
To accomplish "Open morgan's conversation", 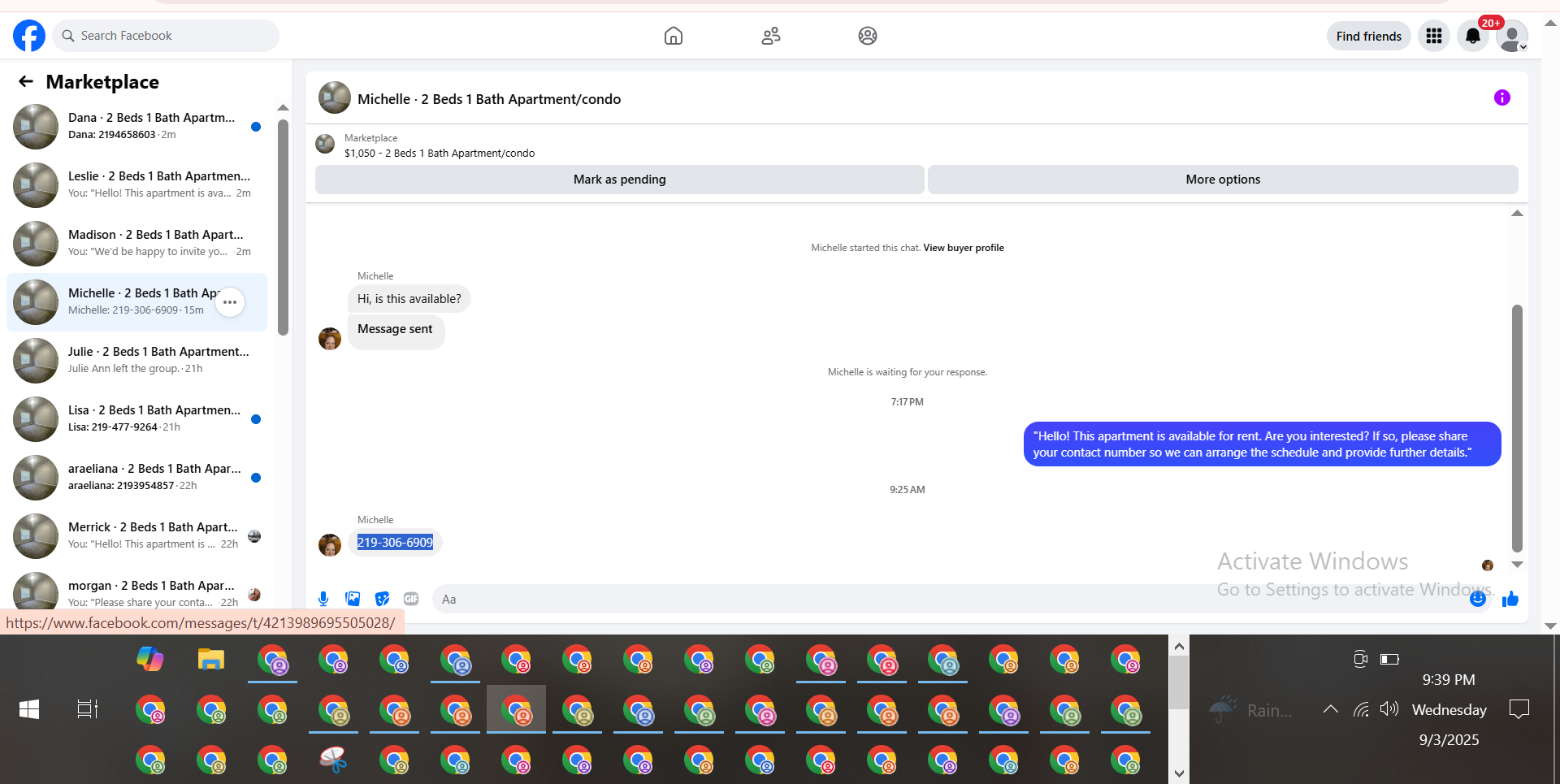I will click(136, 590).
